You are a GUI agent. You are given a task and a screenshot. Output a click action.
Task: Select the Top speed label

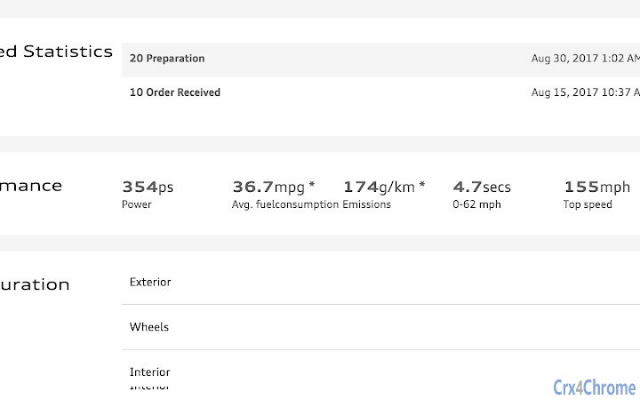(x=587, y=205)
